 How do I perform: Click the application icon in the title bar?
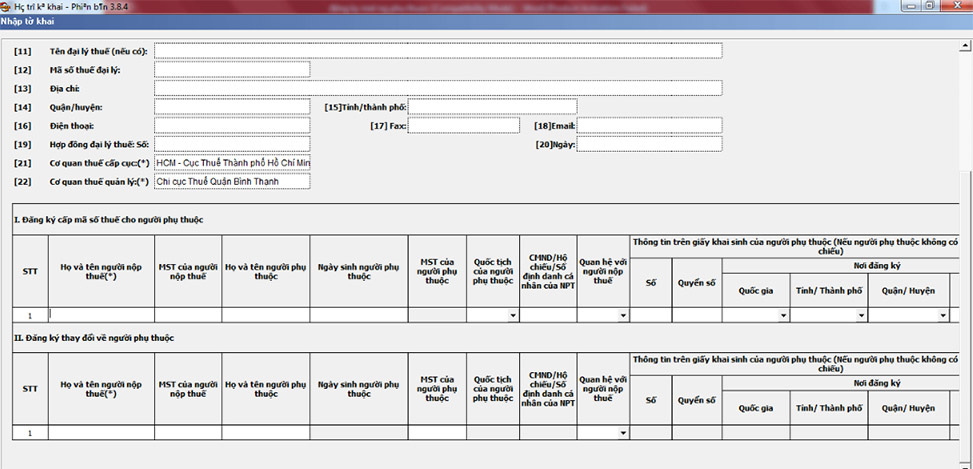pyautogui.click(x=6, y=6)
